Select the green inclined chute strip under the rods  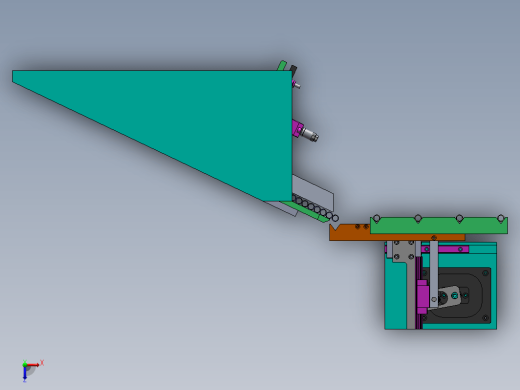(305, 211)
